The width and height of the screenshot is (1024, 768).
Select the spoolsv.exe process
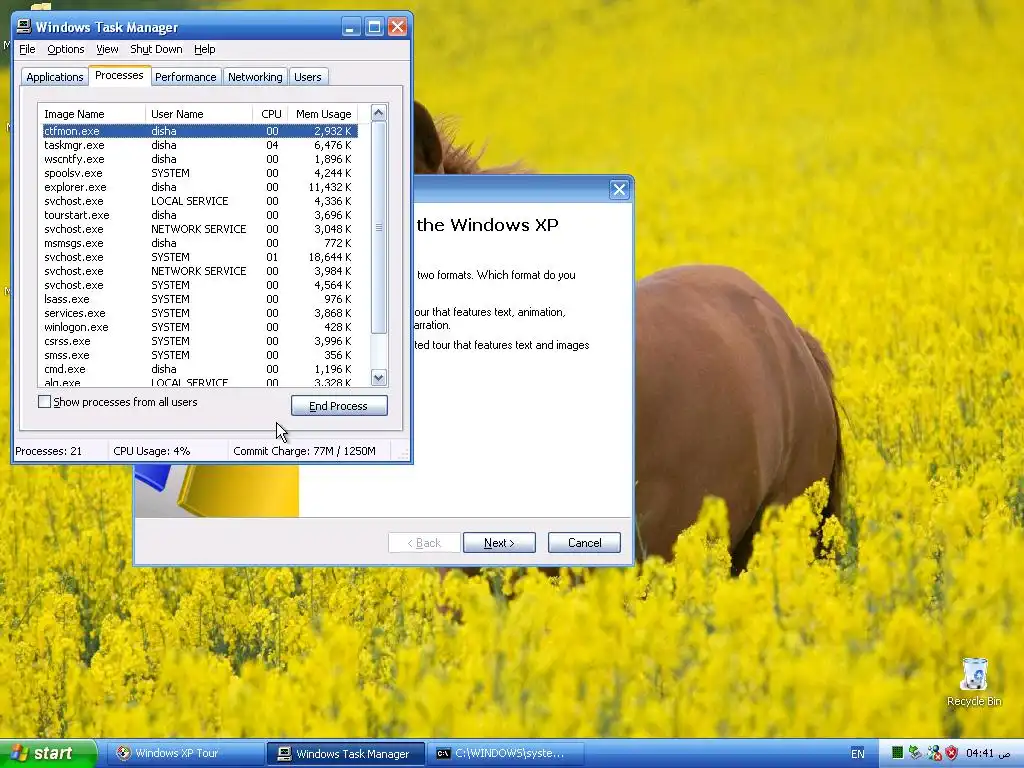point(200,173)
